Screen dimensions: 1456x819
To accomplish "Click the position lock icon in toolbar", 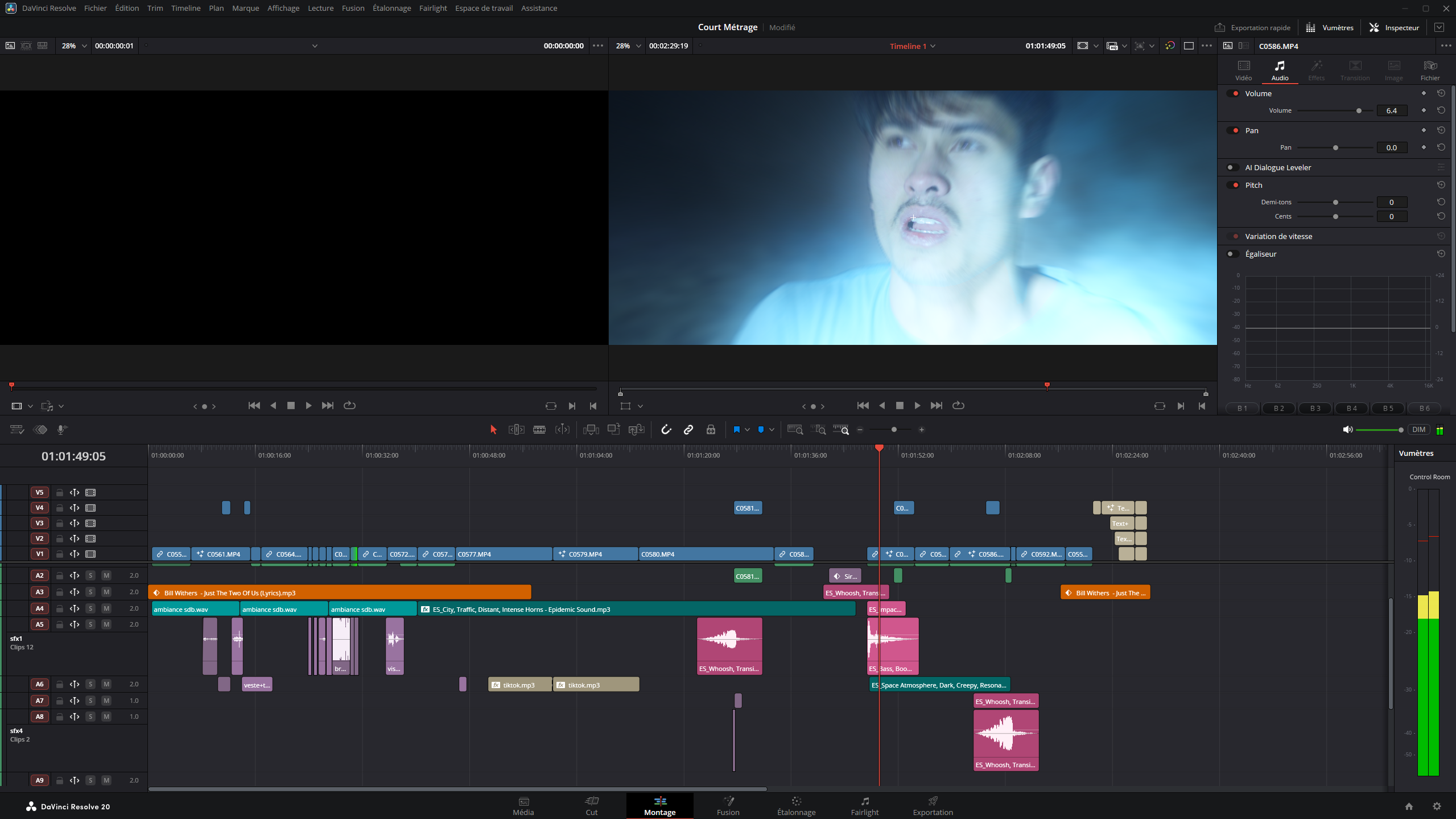I will click(x=711, y=430).
